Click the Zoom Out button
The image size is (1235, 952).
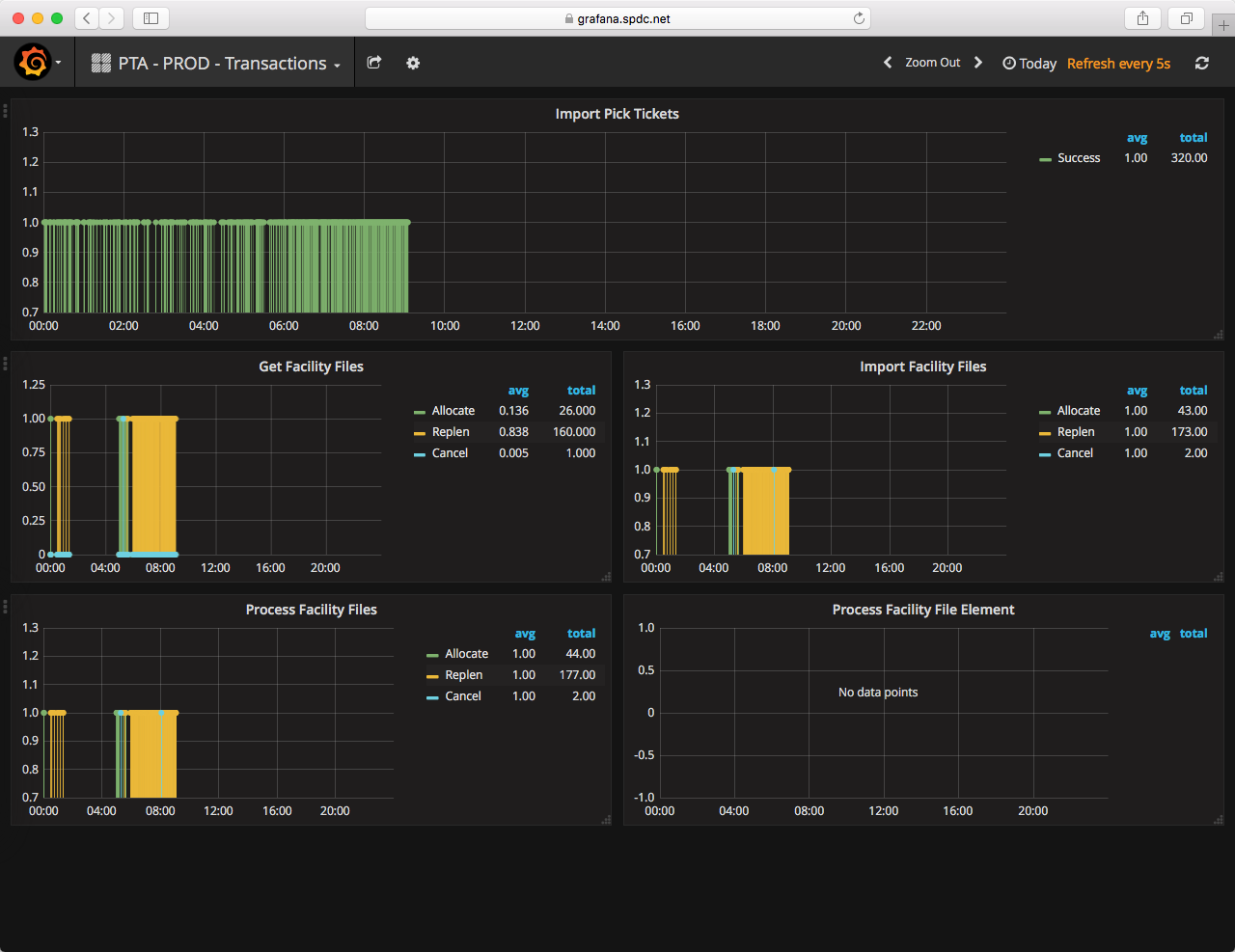[932, 63]
